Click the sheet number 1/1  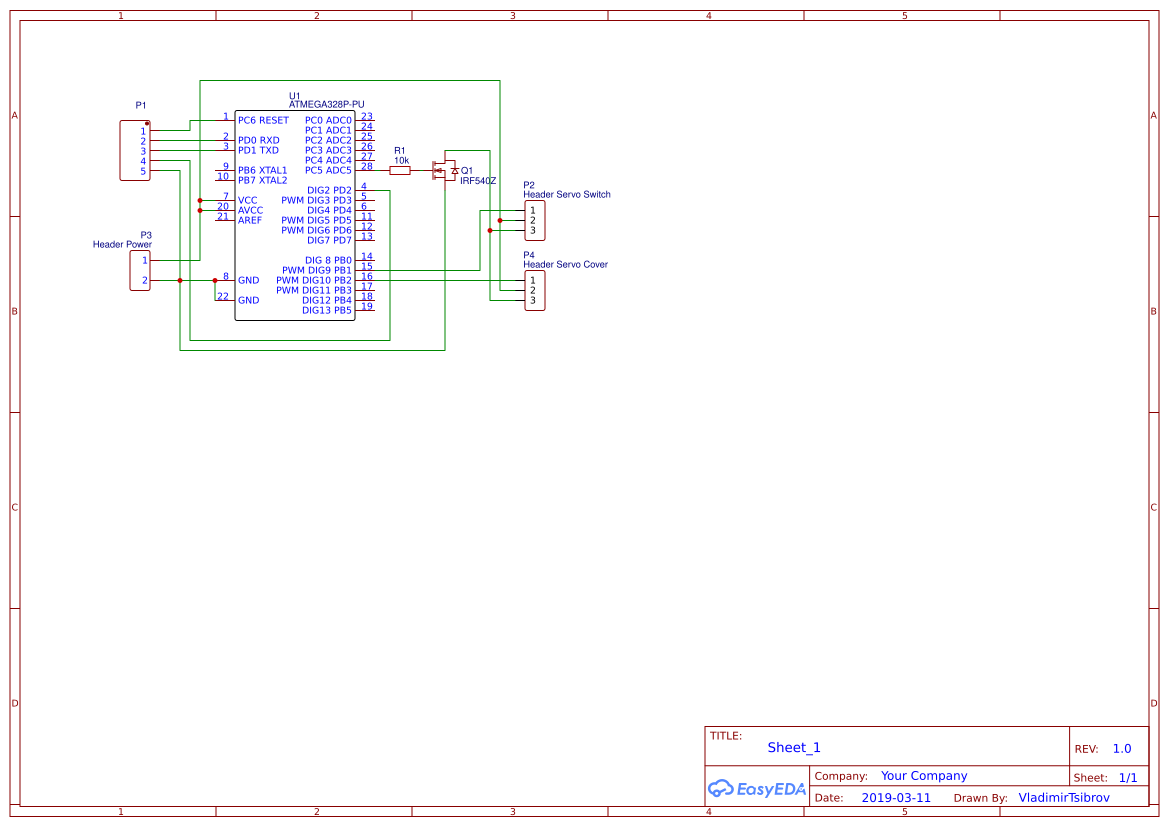click(1128, 777)
